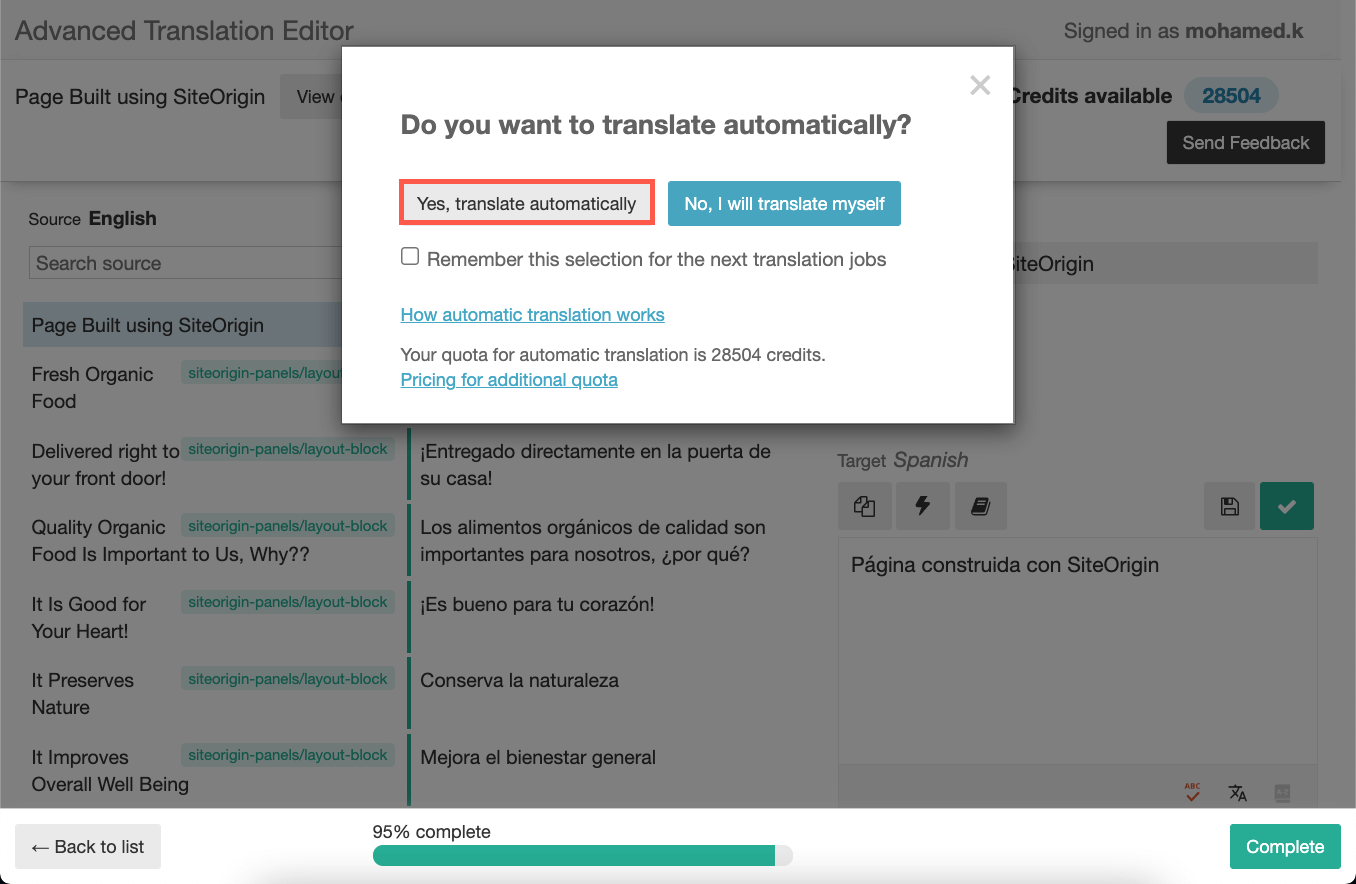Viewport: 1356px width, 884px height.
Task: Close the automatic translation dialog
Action: click(x=980, y=85)
